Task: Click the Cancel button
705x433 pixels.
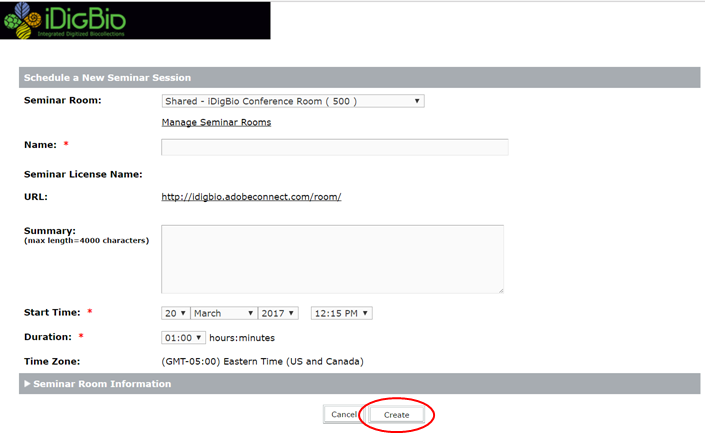Action: pos(344,414)
